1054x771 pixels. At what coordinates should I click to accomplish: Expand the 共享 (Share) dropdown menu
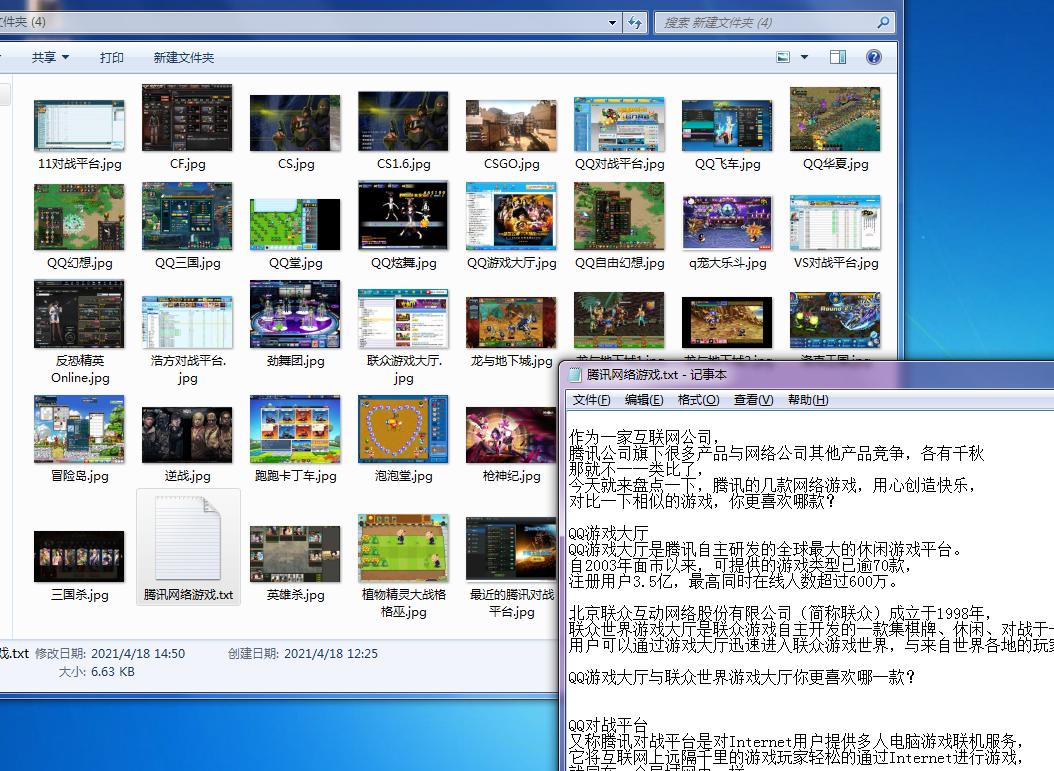[50, 57]
